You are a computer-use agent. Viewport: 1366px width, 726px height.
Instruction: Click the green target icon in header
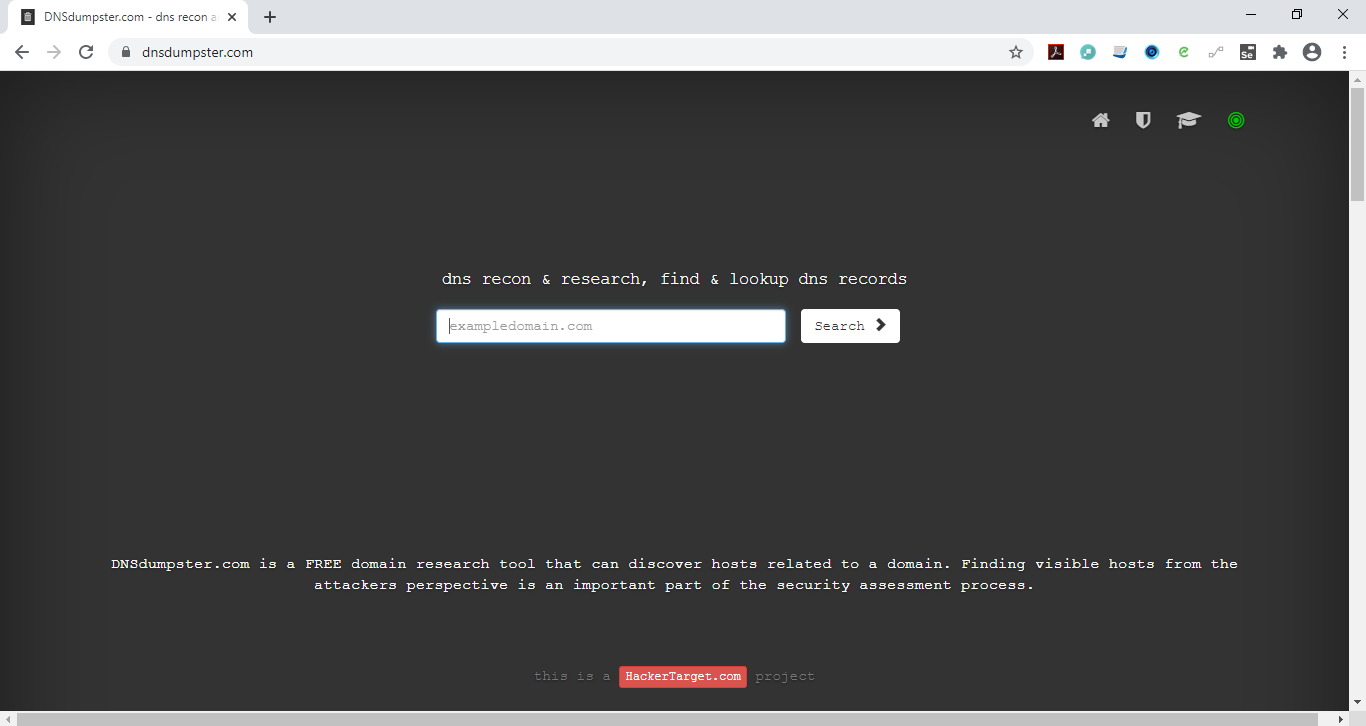[x=1236, y=120]
